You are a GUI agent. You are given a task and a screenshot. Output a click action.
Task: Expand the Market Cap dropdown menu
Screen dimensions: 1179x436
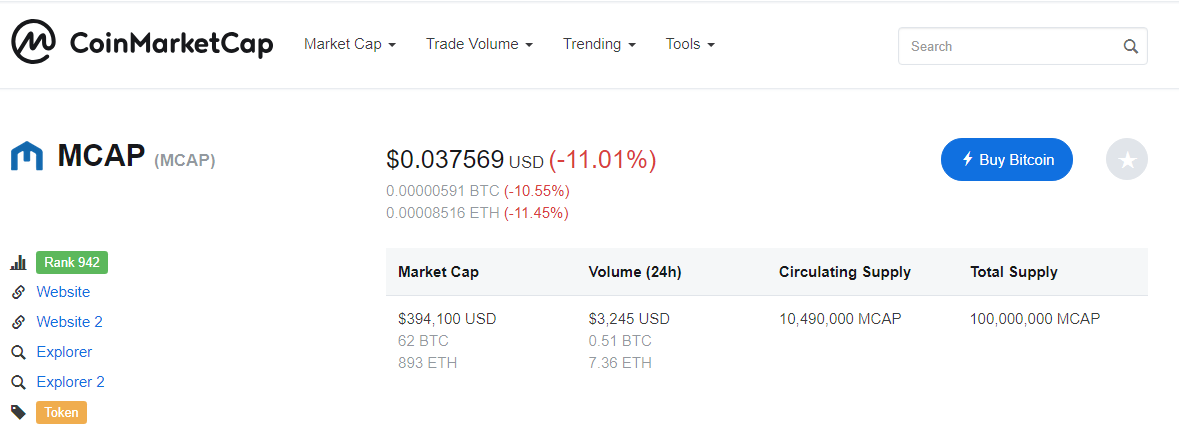click(x=350, y=44)
